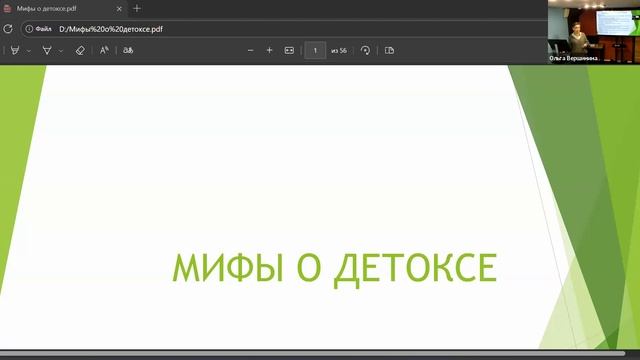Select the highlighter tool
This screenshot has width=640, height=360.
[15, 51]
